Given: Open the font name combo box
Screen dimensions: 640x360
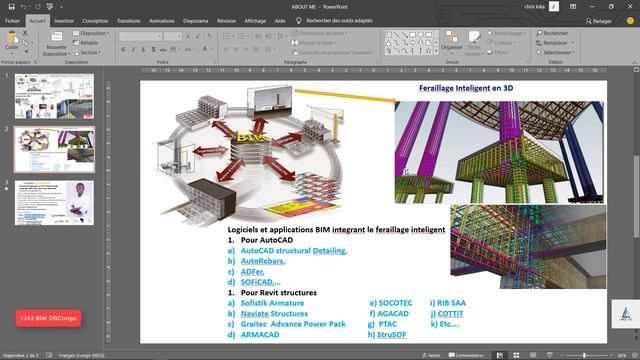Looking at the screenshot, I should pos(140,37).
